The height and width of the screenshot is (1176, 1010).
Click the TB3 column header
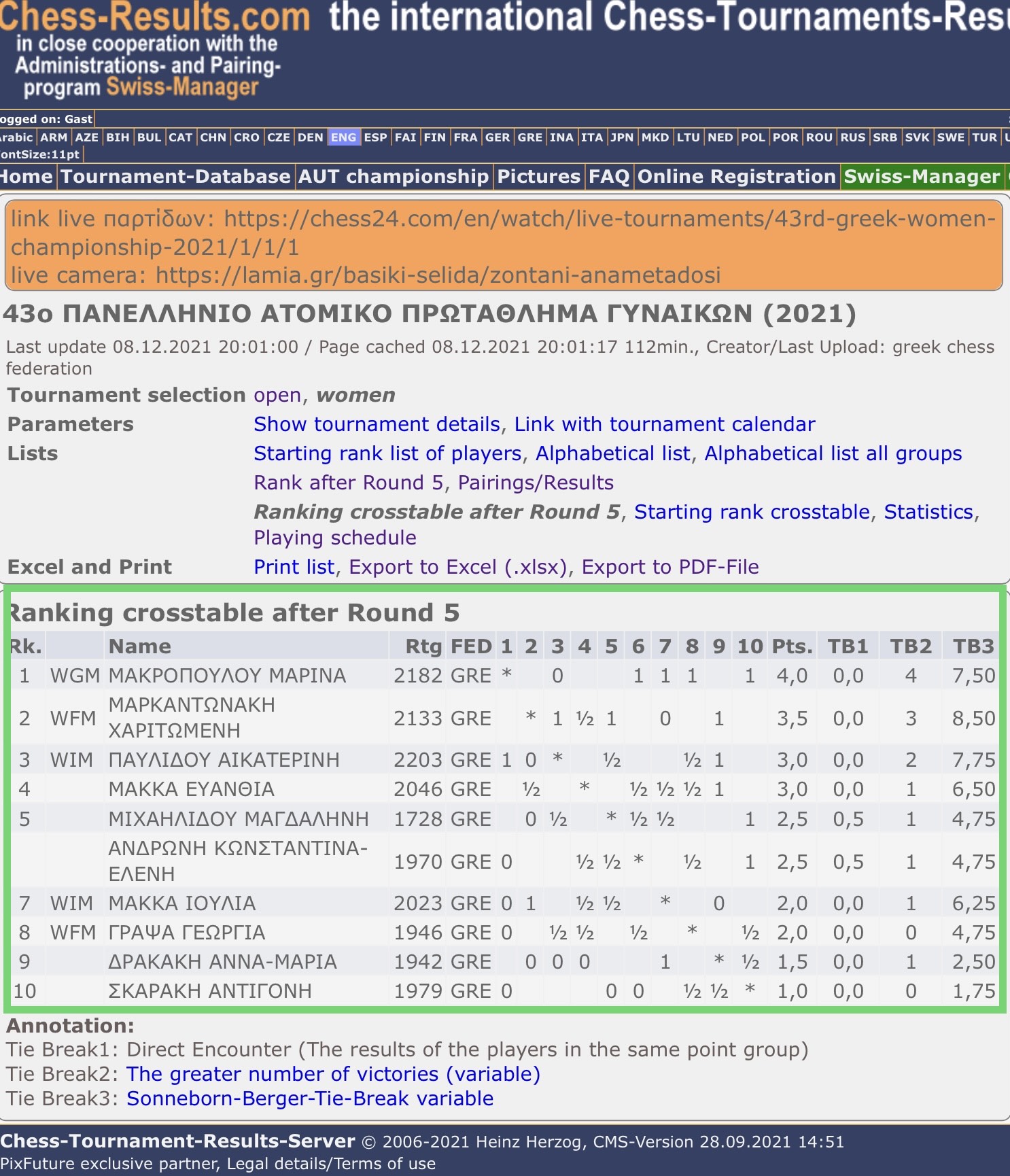tap(973, 646)
